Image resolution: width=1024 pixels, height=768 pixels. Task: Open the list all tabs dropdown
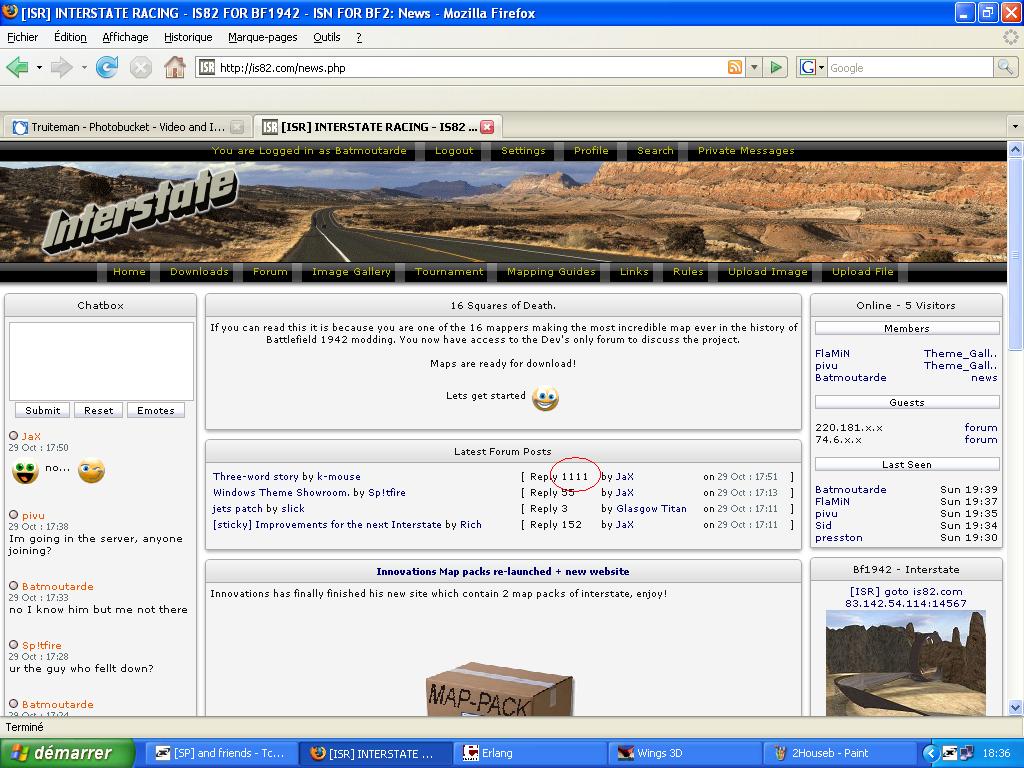click(x=1015, y=127)
